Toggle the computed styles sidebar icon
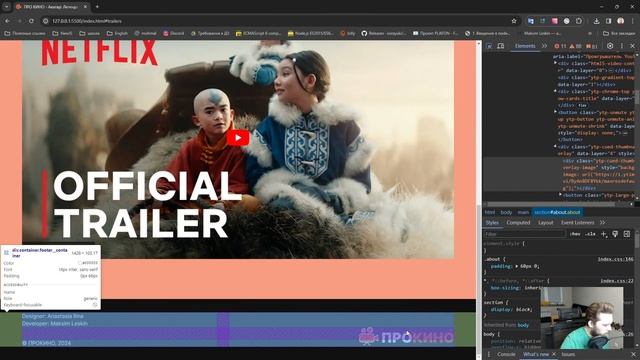Image resolution: width=640 pixels, height=360 pixels. tap(627, 234)
